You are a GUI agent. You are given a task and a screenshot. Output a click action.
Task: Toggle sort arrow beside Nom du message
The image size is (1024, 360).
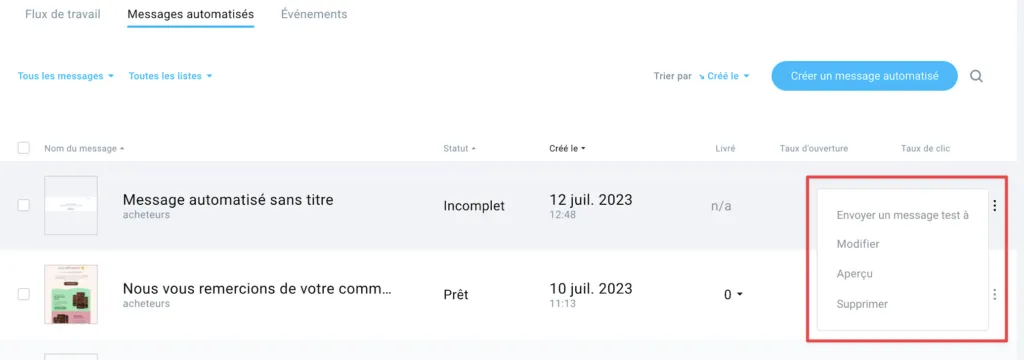(122, 149)
